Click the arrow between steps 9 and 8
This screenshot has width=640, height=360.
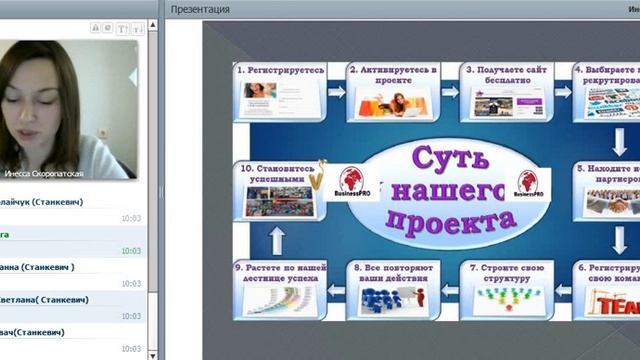tap(337, 291)
